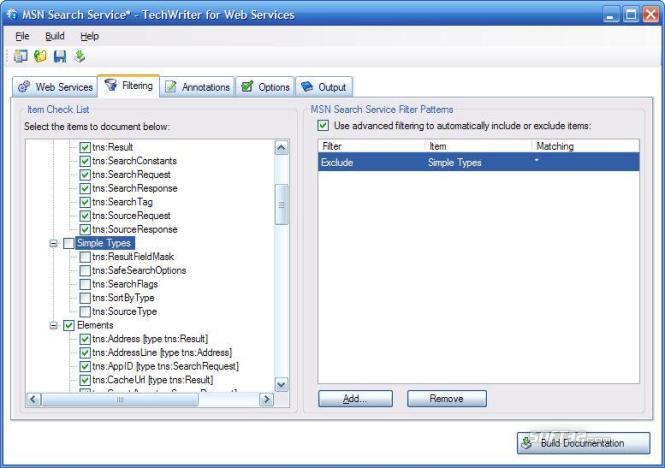This screenshot has width=665, height=468.
Task: Open the Options tab
Action: pyautogui.click(x=265, y=87)
